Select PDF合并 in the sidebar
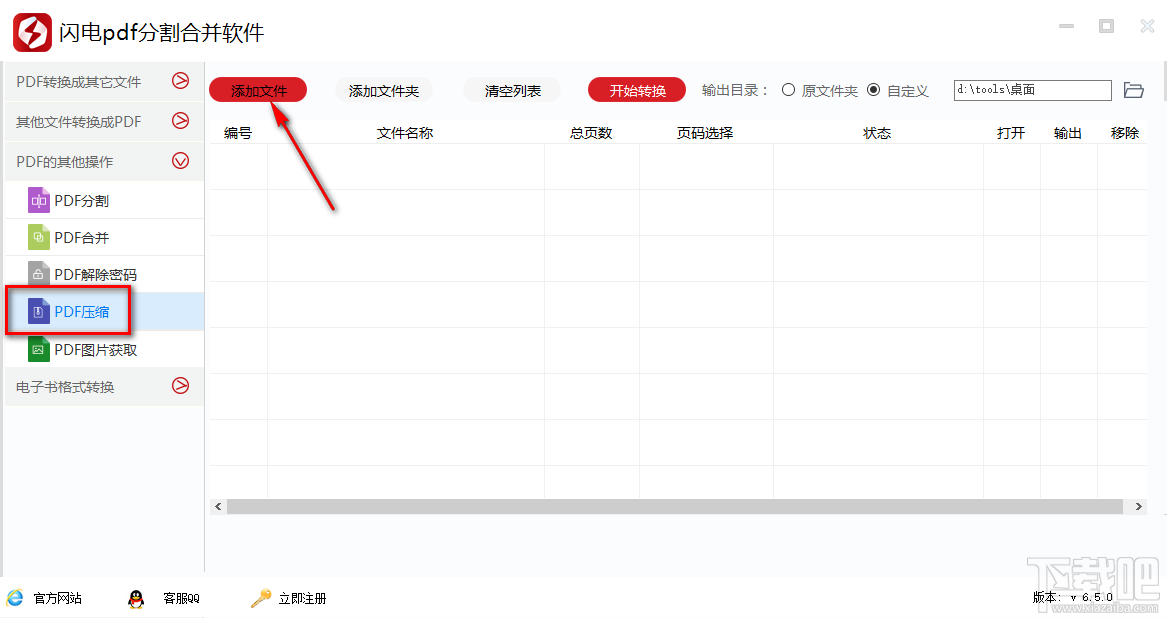 (104, 238)
